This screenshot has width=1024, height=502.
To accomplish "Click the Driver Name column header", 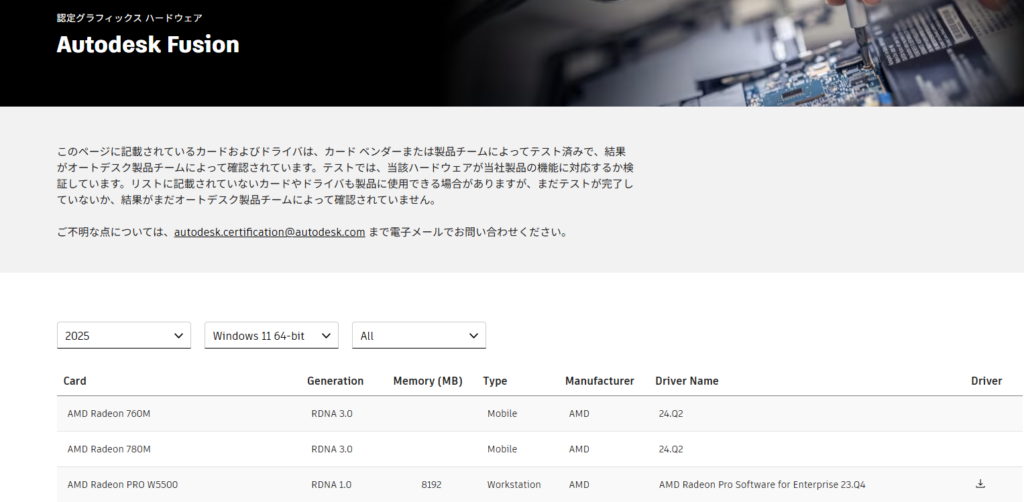I will click(x=687, y=381).
